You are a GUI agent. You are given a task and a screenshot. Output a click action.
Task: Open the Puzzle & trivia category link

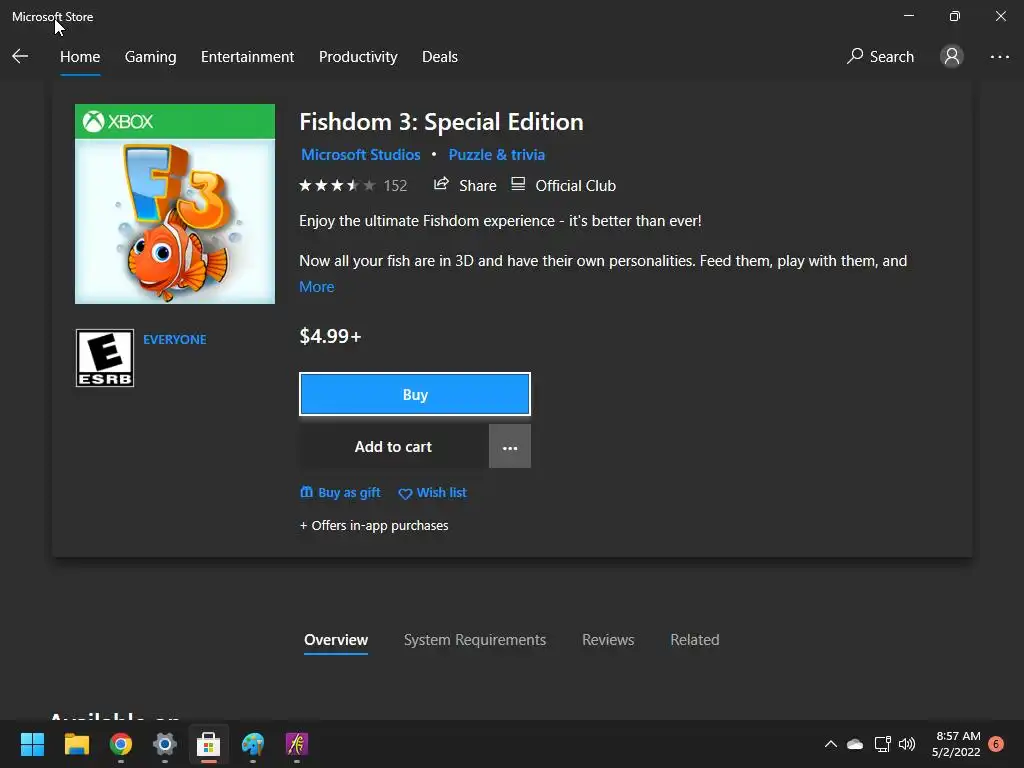pos(496,155)
